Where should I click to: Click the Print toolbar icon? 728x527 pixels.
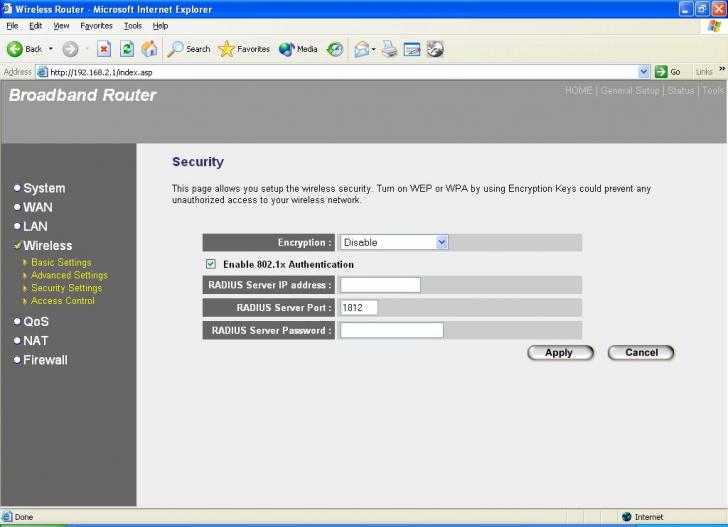(388, 49)
